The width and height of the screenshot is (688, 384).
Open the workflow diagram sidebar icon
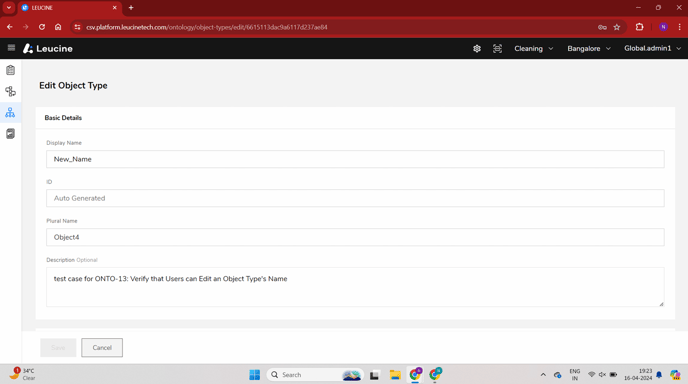pos(11,91)
